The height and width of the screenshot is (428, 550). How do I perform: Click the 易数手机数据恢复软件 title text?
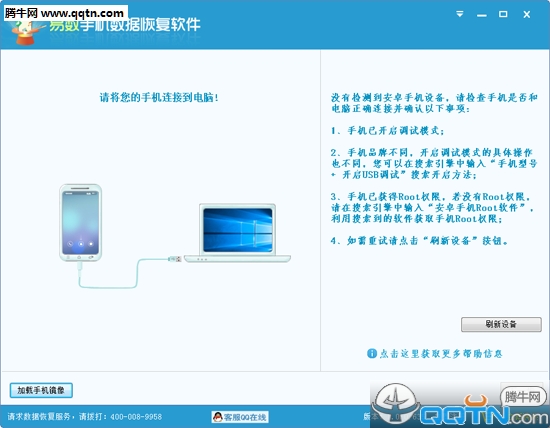(x=125, y=25)
